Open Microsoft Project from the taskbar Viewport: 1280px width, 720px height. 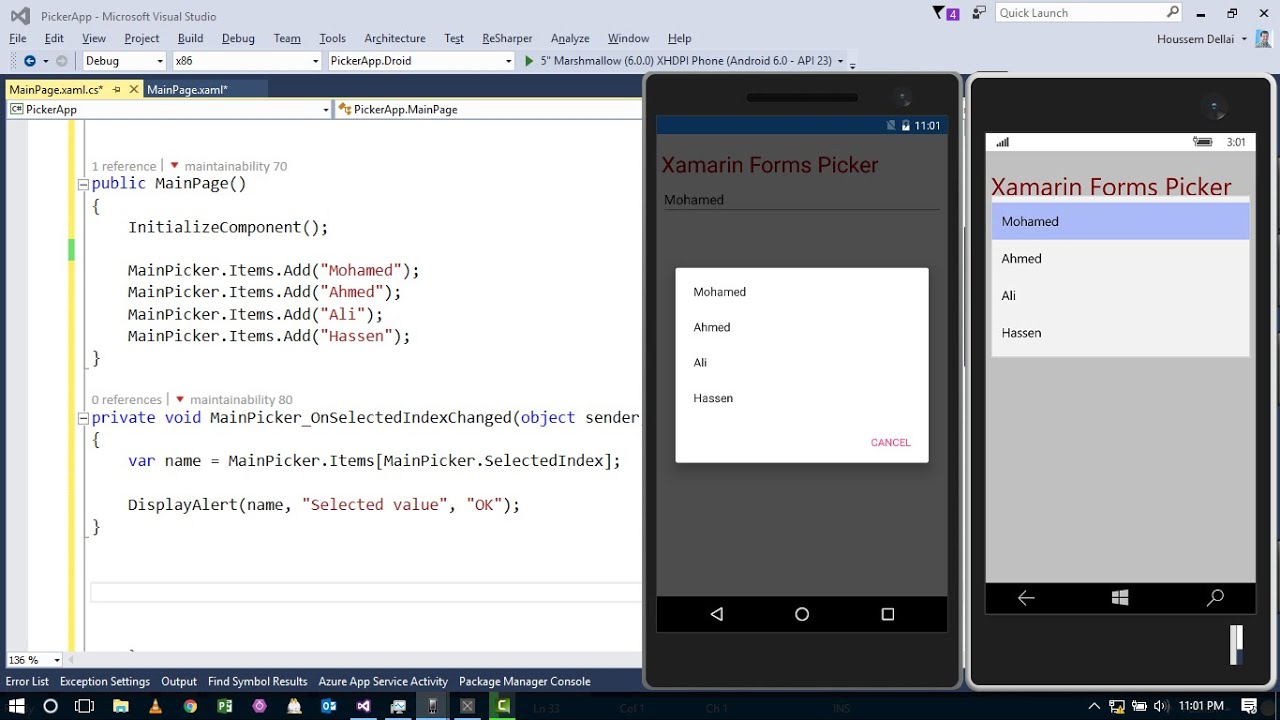[225, 706]
